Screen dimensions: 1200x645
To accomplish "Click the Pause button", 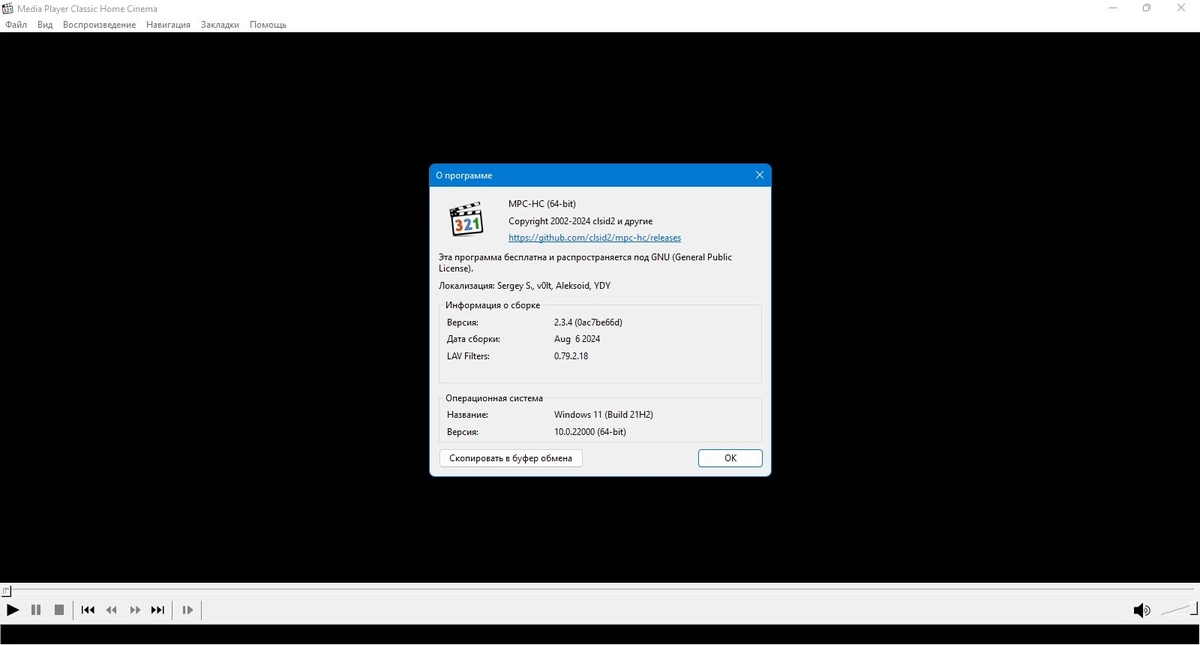I will coord(36,610).
